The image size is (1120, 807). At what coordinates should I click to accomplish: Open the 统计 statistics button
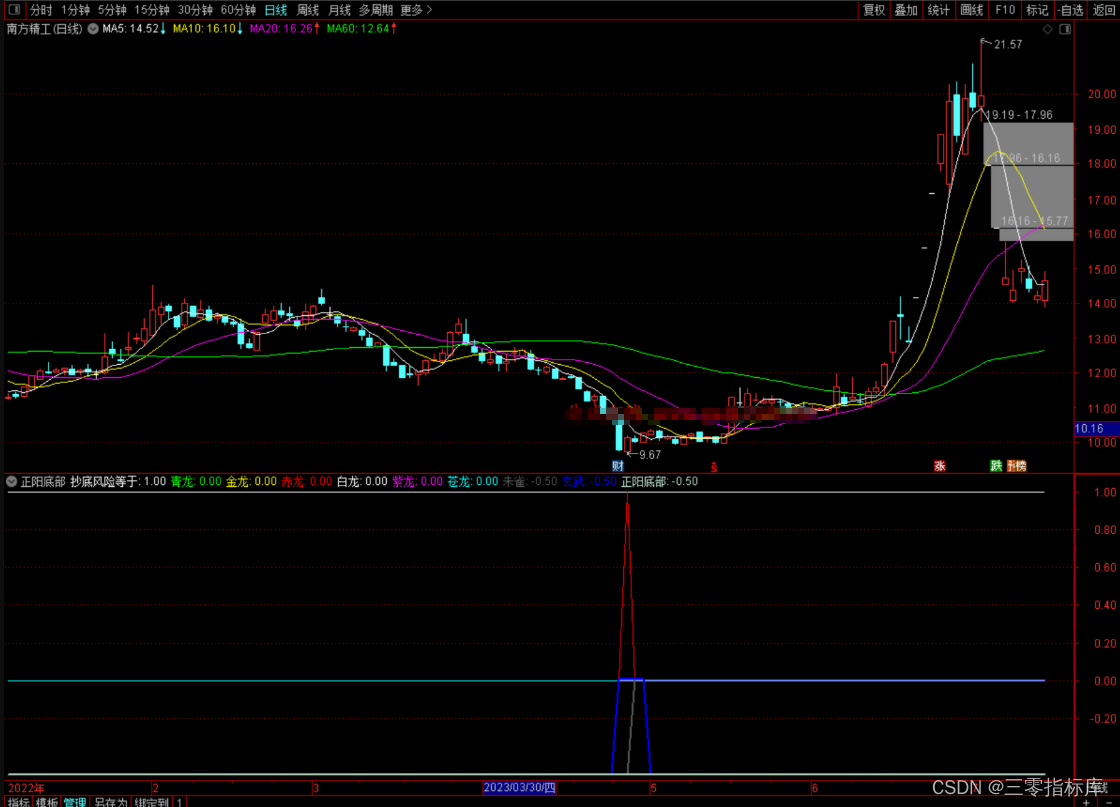pyautogui.click(x=939, y=10)
